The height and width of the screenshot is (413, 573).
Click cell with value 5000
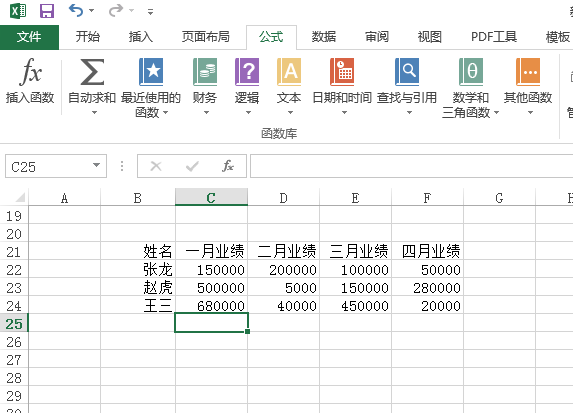pyautogui.click(x=283, y=287)
